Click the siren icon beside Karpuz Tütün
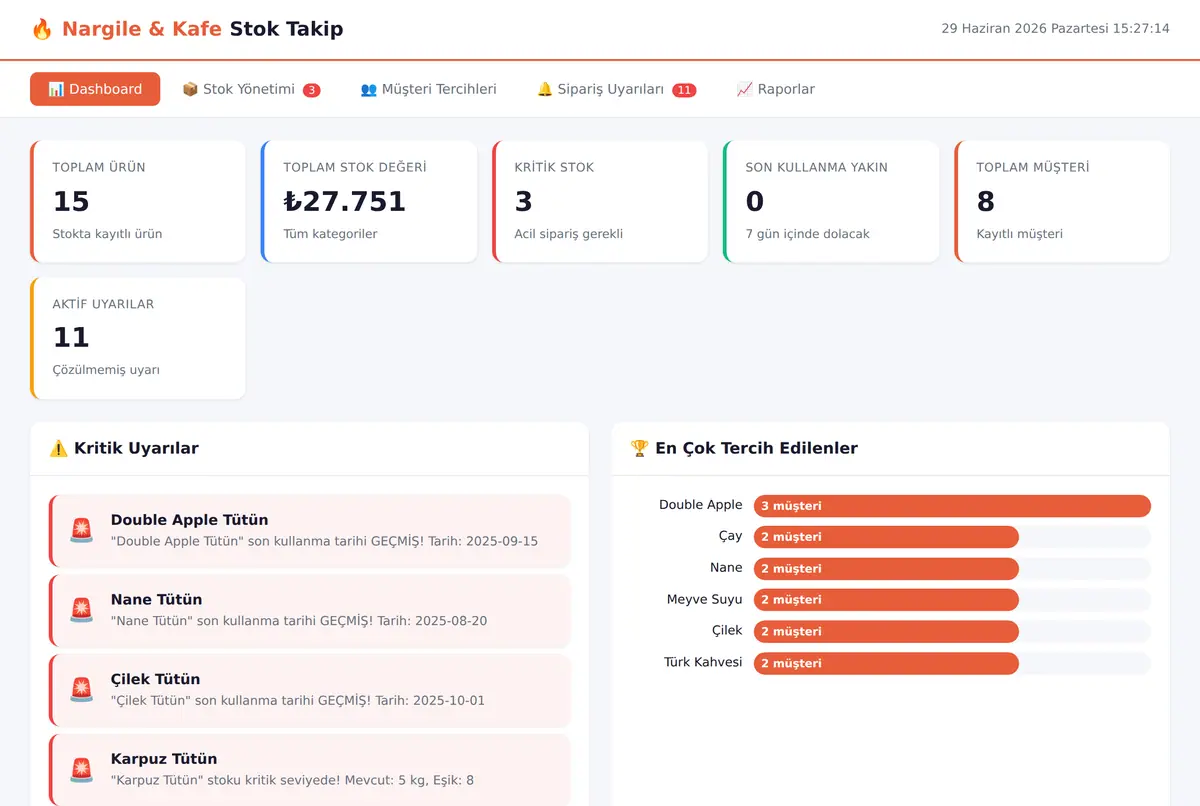Image resolution: width=1200 pixels, height=806 pixels. click(81, 769)
